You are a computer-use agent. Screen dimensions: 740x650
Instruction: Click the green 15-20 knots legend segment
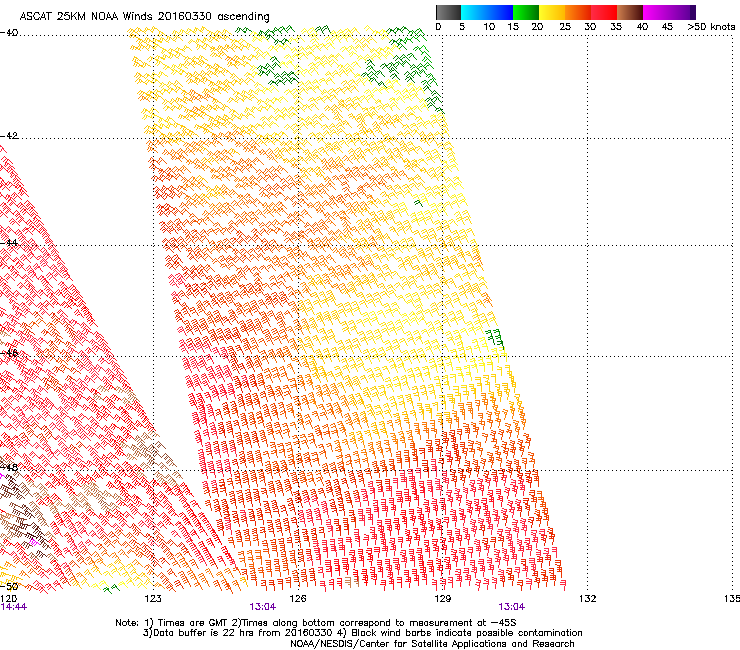[x=526, y=12]
